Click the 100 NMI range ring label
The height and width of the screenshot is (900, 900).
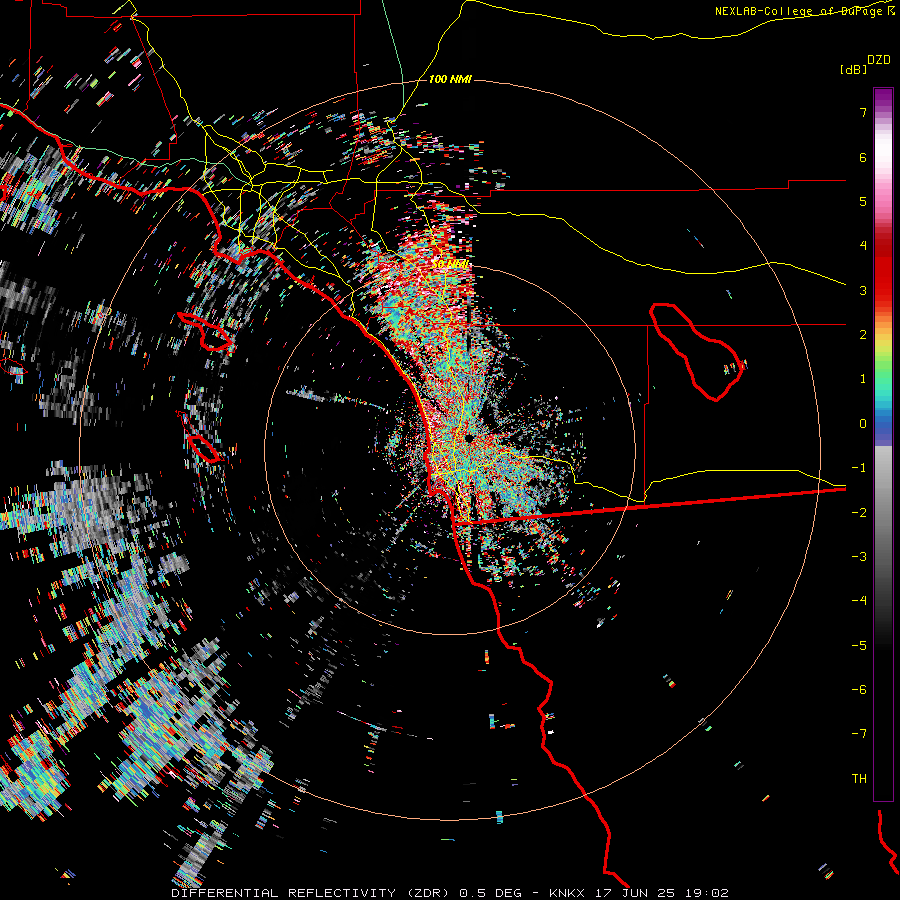click(x=450, y=79)
